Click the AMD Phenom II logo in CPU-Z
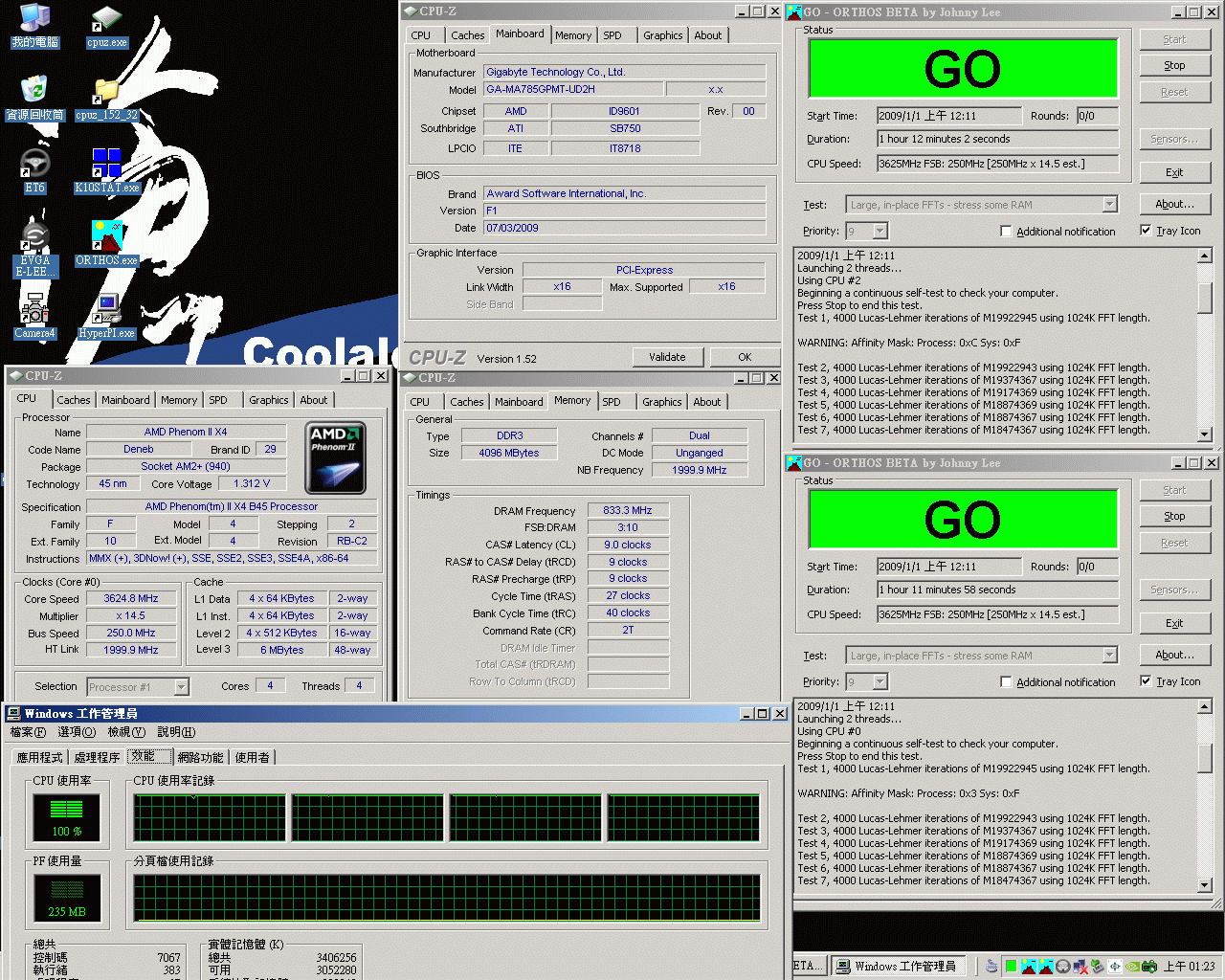1225x980 pixels. click(335, 458)
